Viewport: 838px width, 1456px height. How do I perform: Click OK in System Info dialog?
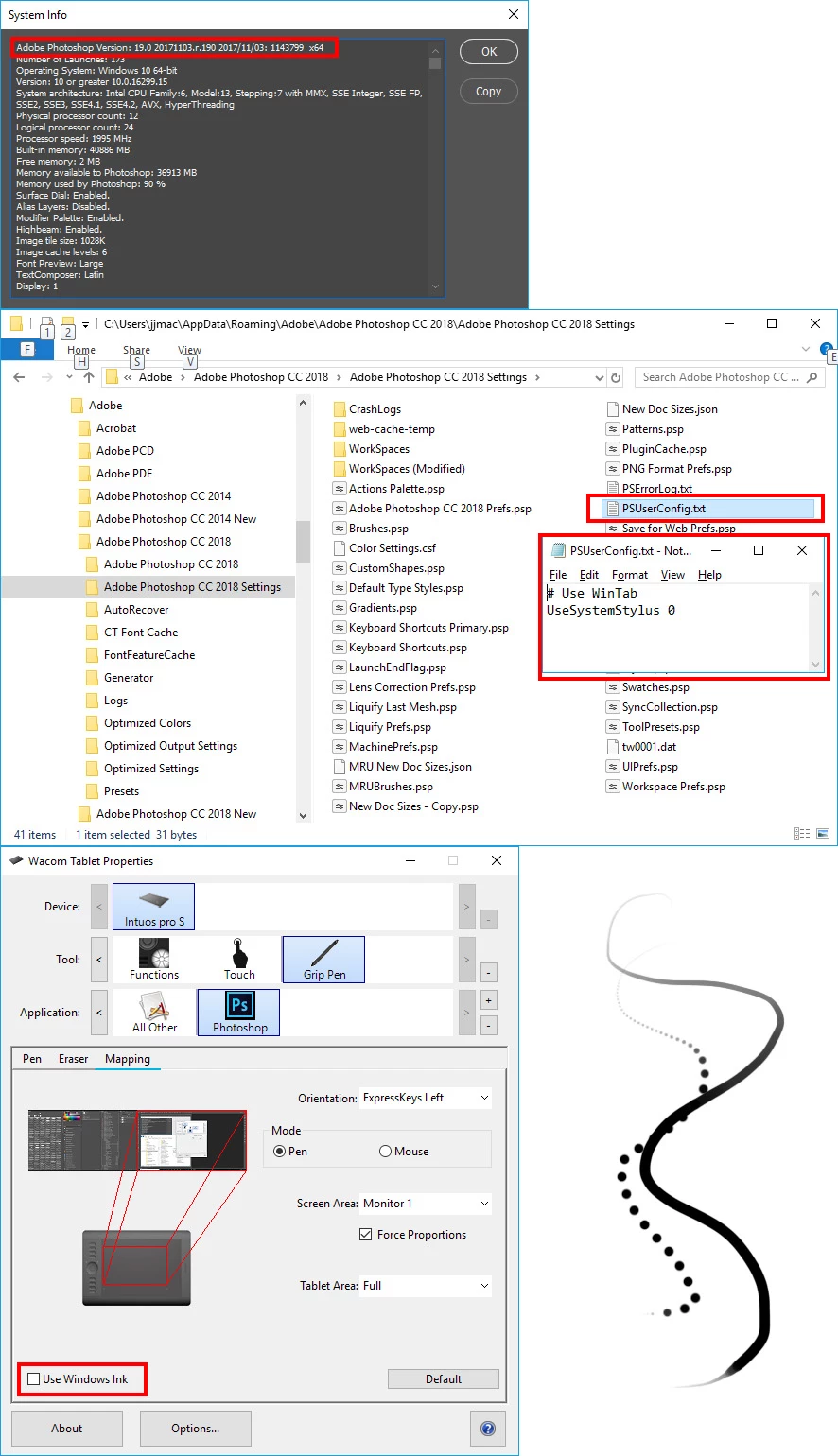point(489,52)
